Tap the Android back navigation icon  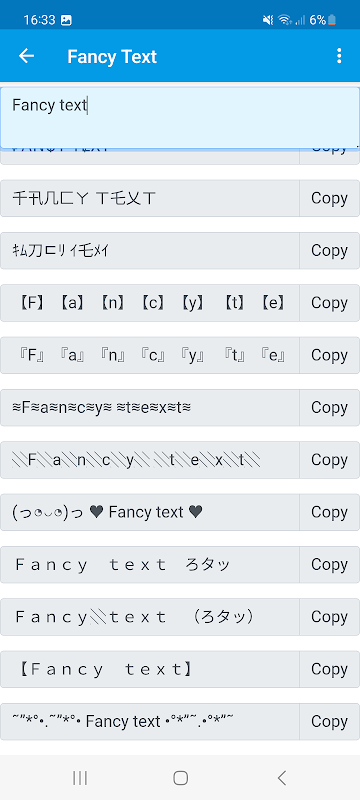point(281,778)
